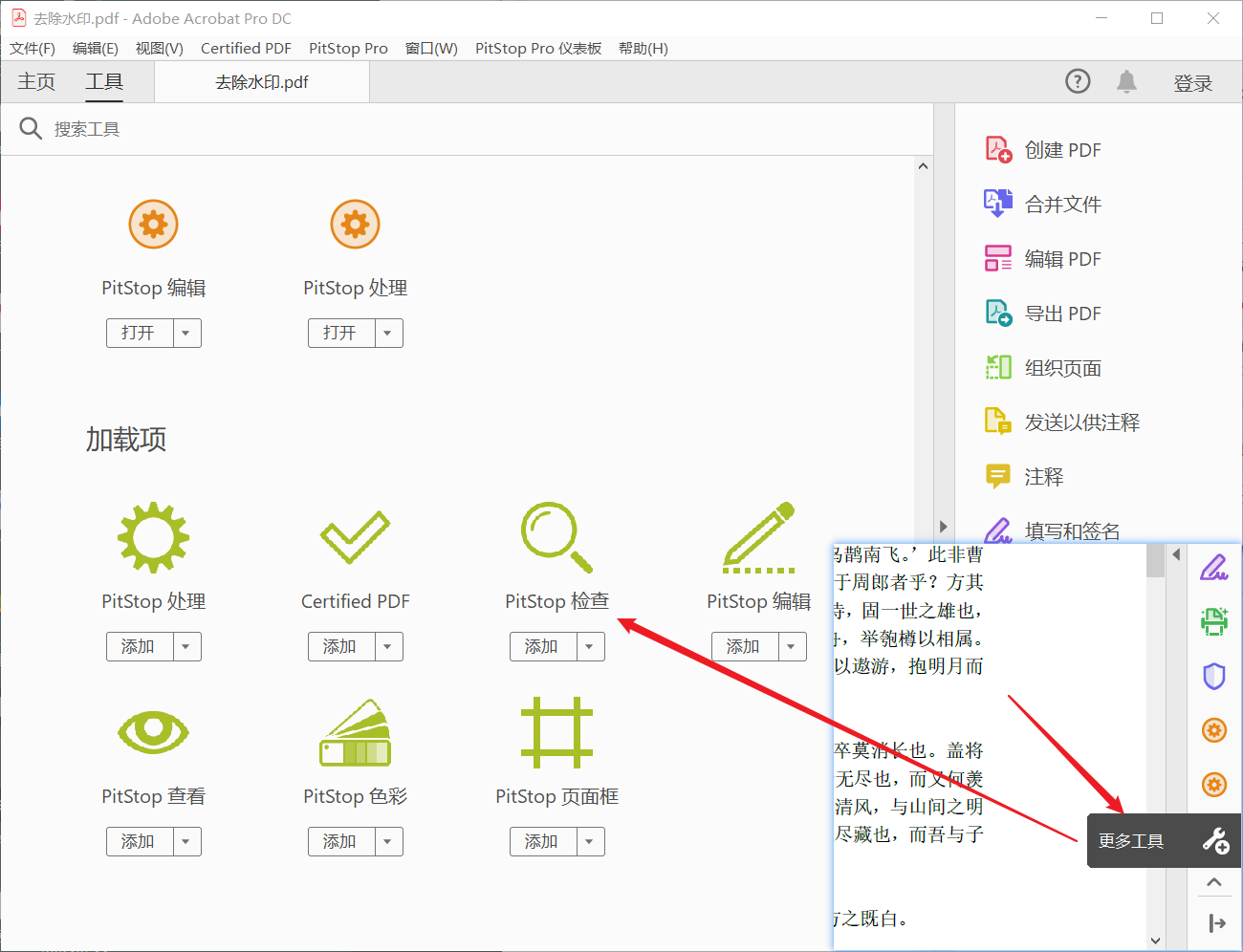The image size is (1243, 952).
Task: Open 组织页面 tool in the right pane
Action: (x=1043, y=368)
